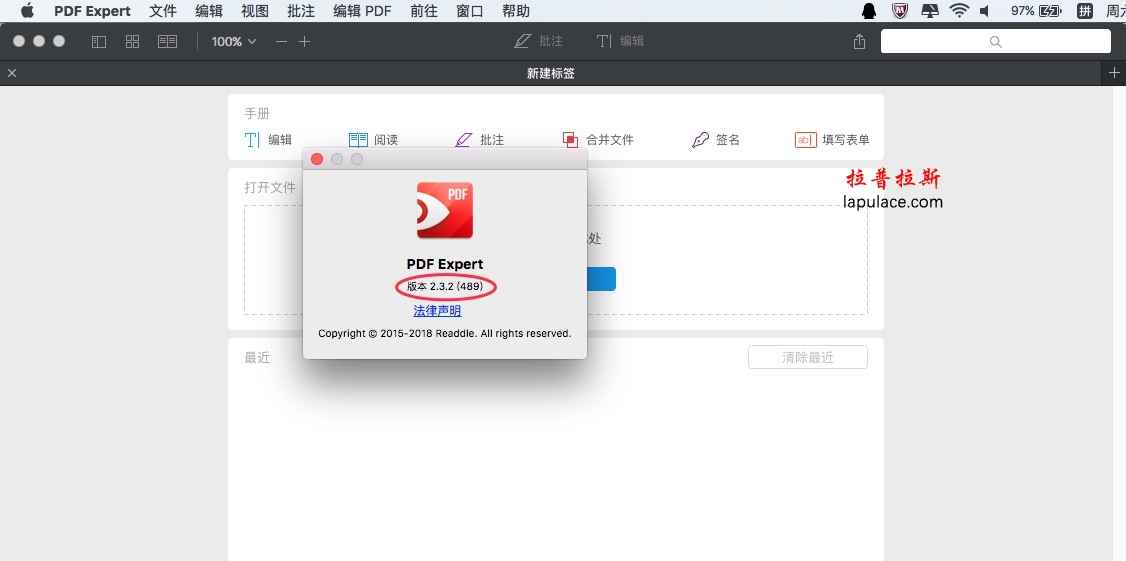This screenshot has height=561, width=1126.
Task: Enable two-page spread view icon
Action: [x=167, y=42]
